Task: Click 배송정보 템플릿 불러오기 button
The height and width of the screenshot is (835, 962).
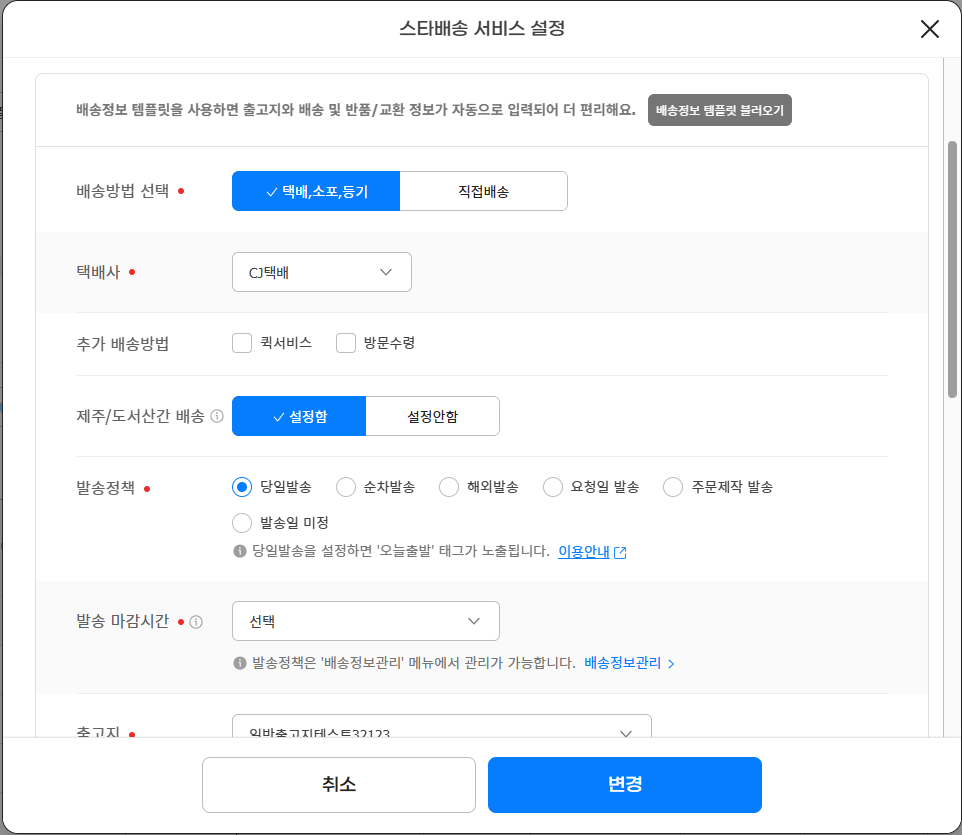Action: (x=719, y=110)
